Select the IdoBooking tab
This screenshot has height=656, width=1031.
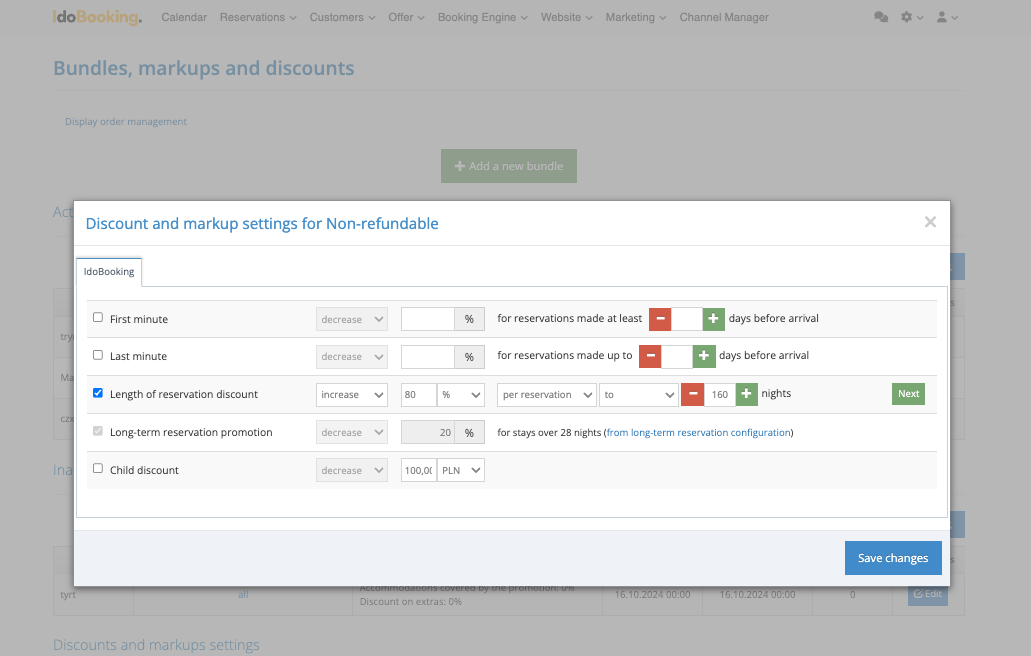(109, 271)
